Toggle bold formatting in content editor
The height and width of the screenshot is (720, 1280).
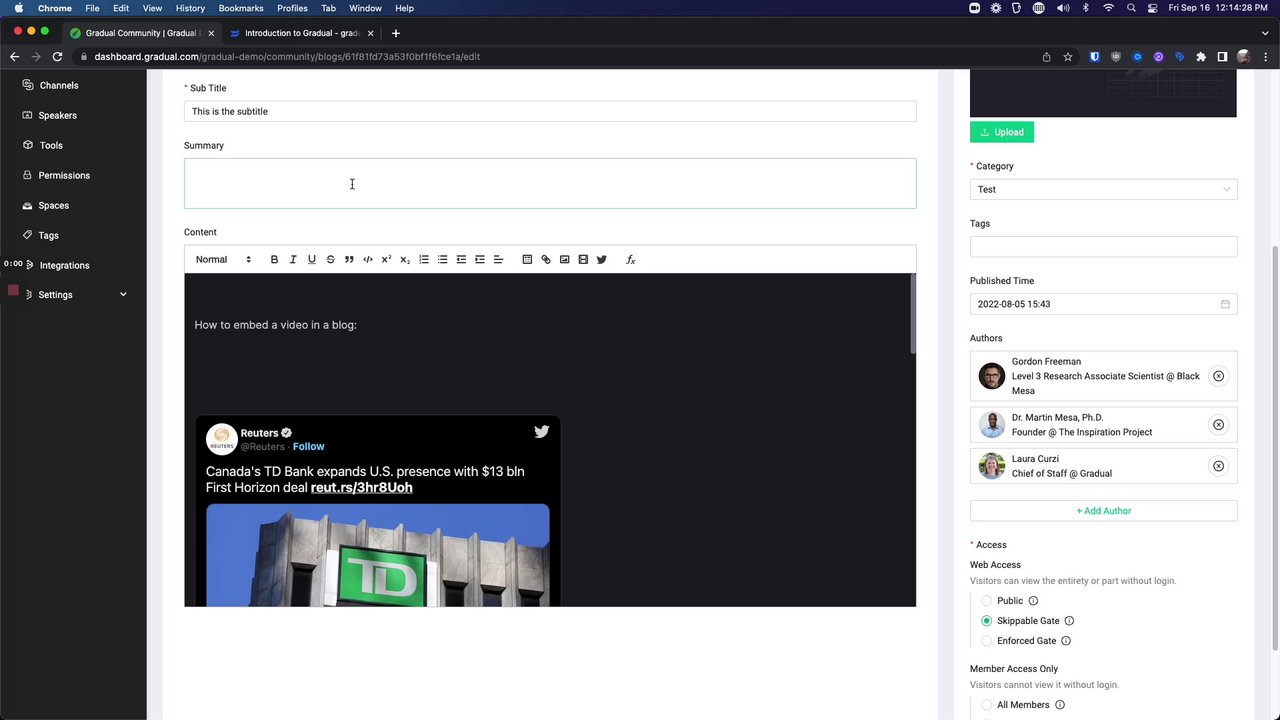[274, 260]
